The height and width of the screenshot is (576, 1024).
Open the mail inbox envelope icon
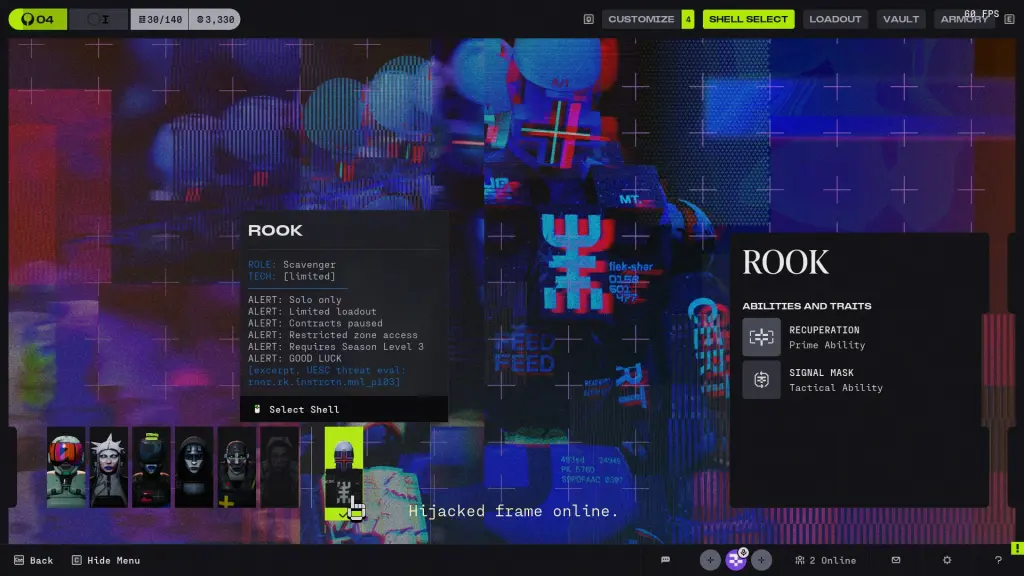pyautogui.click(x=896, y=560)
